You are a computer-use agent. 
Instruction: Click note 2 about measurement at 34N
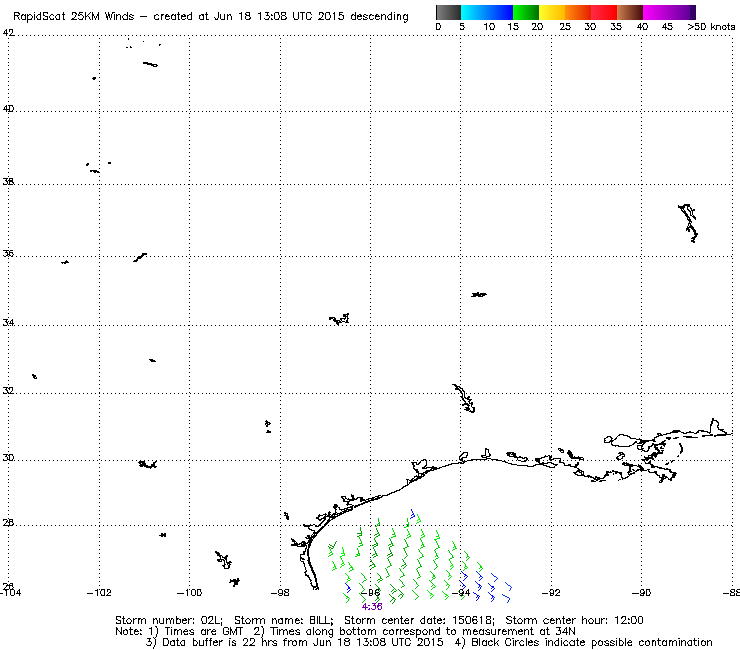coord(414,632)
